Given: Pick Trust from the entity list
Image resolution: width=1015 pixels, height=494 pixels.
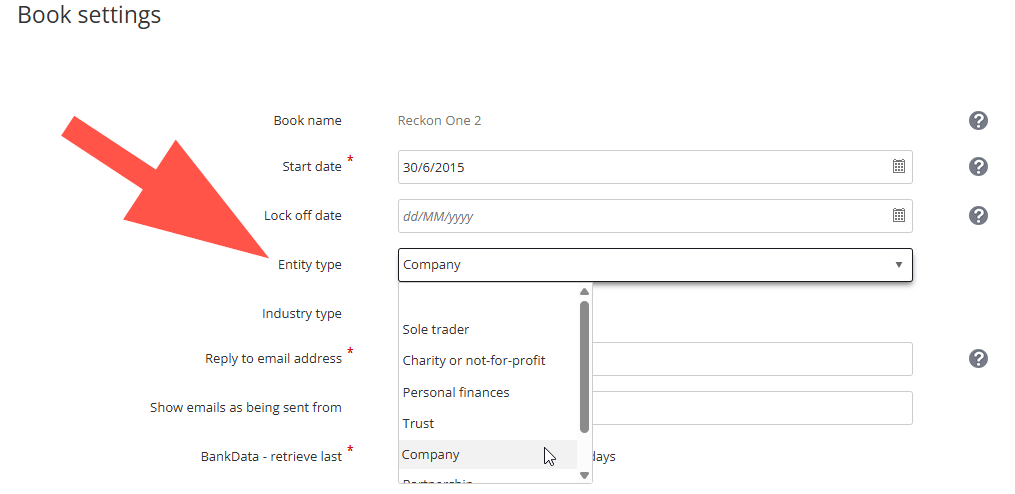Looking at the screenshot, I should coord(418,423).
